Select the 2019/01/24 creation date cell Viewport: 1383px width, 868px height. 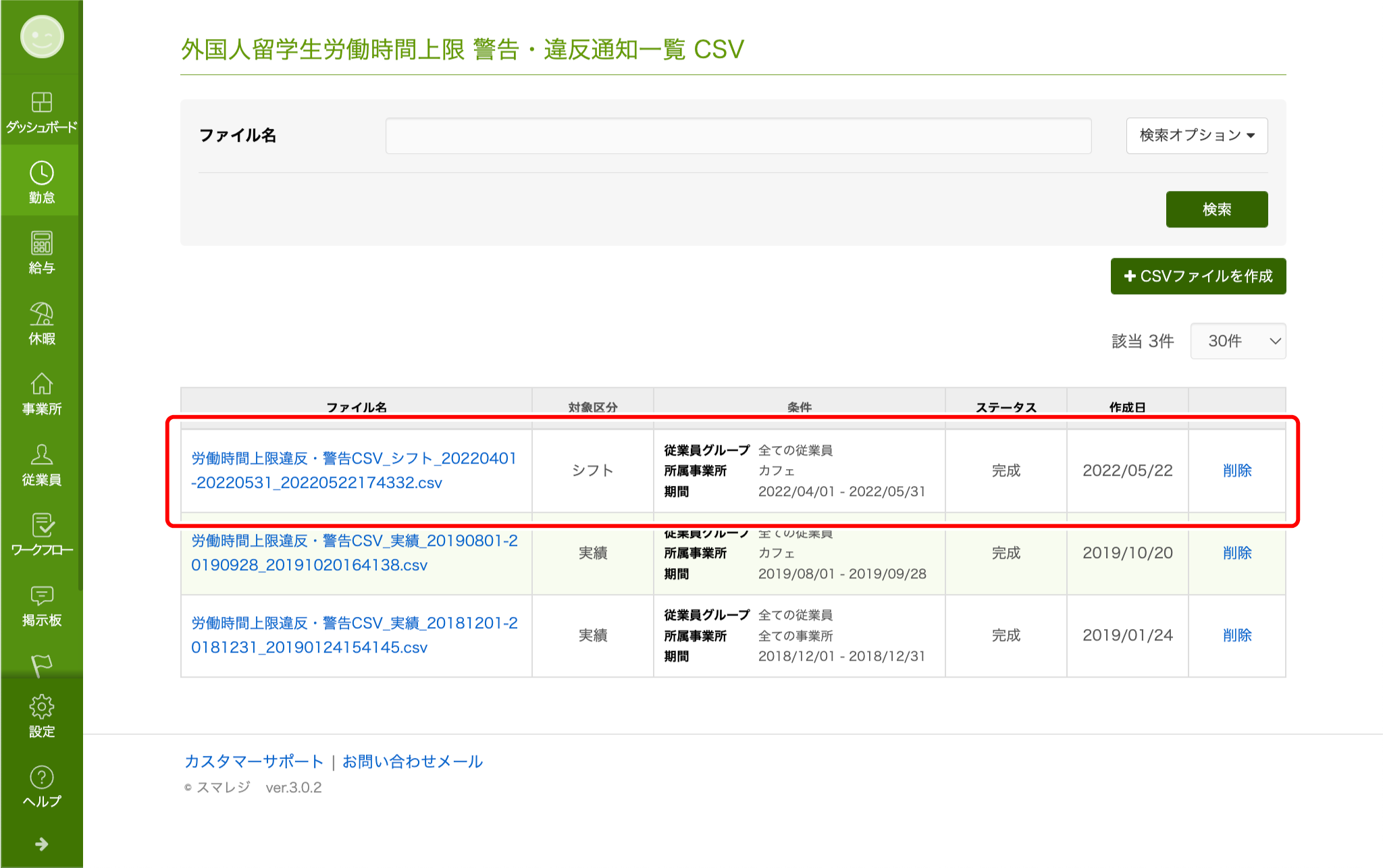[1128, 635]
